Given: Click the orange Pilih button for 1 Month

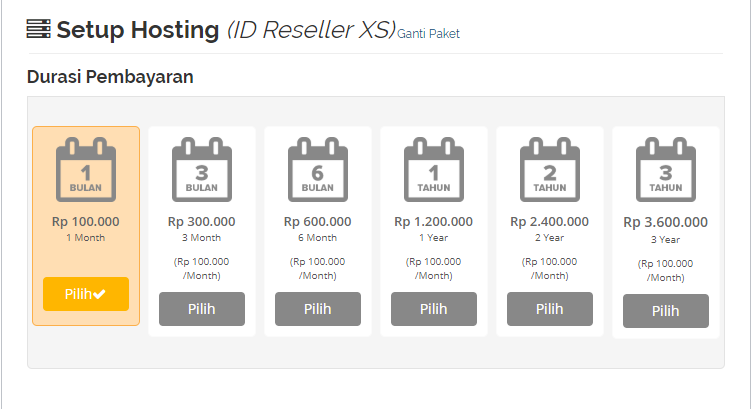Looking at the screenshot, I should [86, 294].
